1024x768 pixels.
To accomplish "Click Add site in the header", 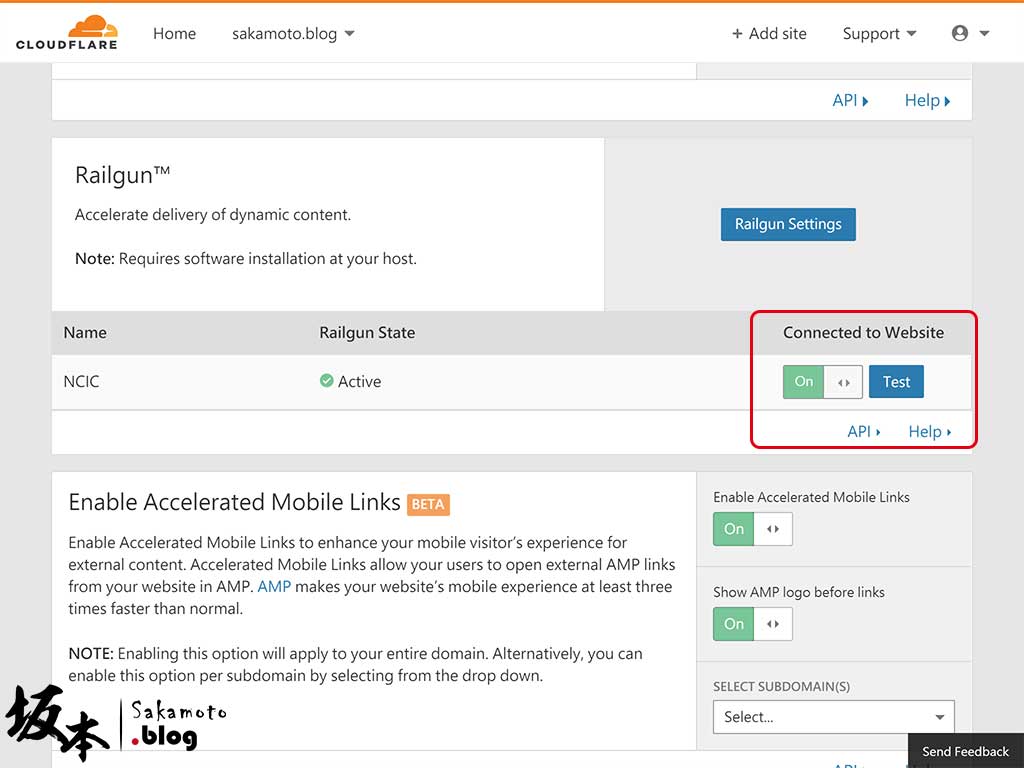I will click(x=769, y=33).
